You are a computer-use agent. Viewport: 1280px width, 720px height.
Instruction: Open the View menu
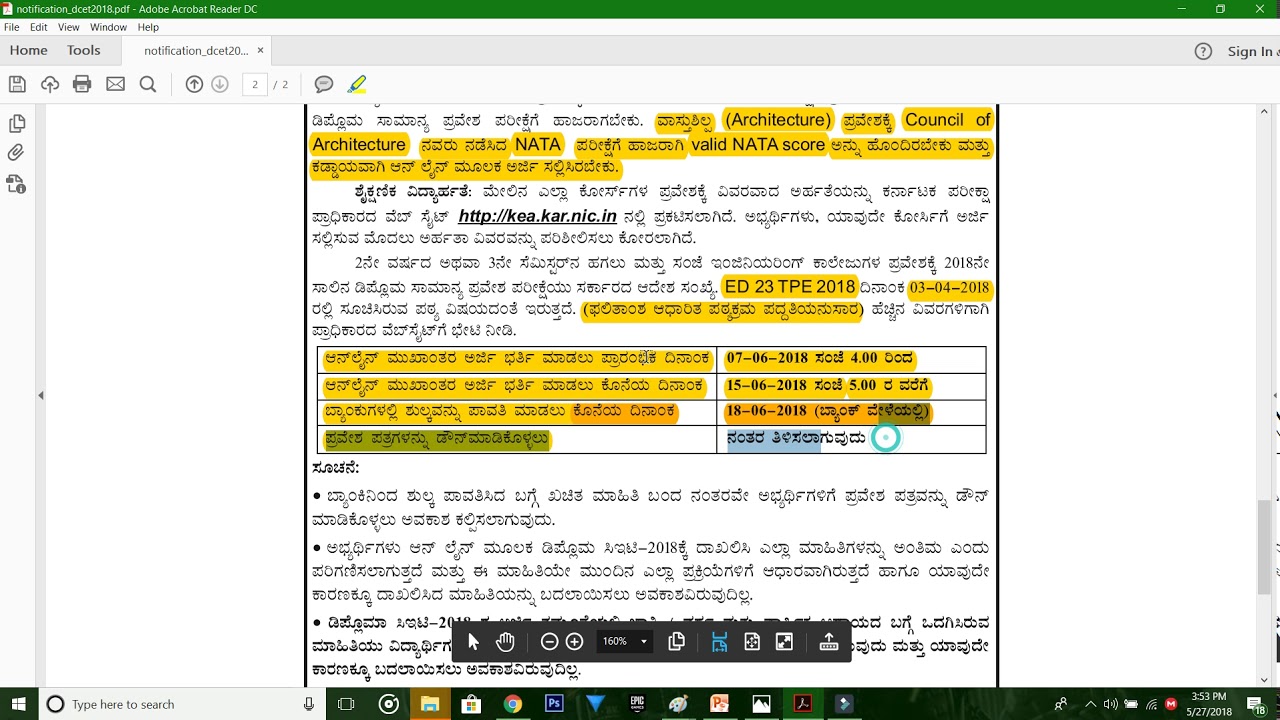coord(69,27)
